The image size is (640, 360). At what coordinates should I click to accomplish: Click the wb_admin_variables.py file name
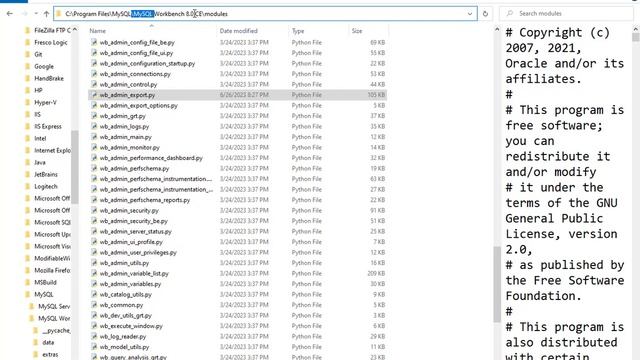click(130, 284)
